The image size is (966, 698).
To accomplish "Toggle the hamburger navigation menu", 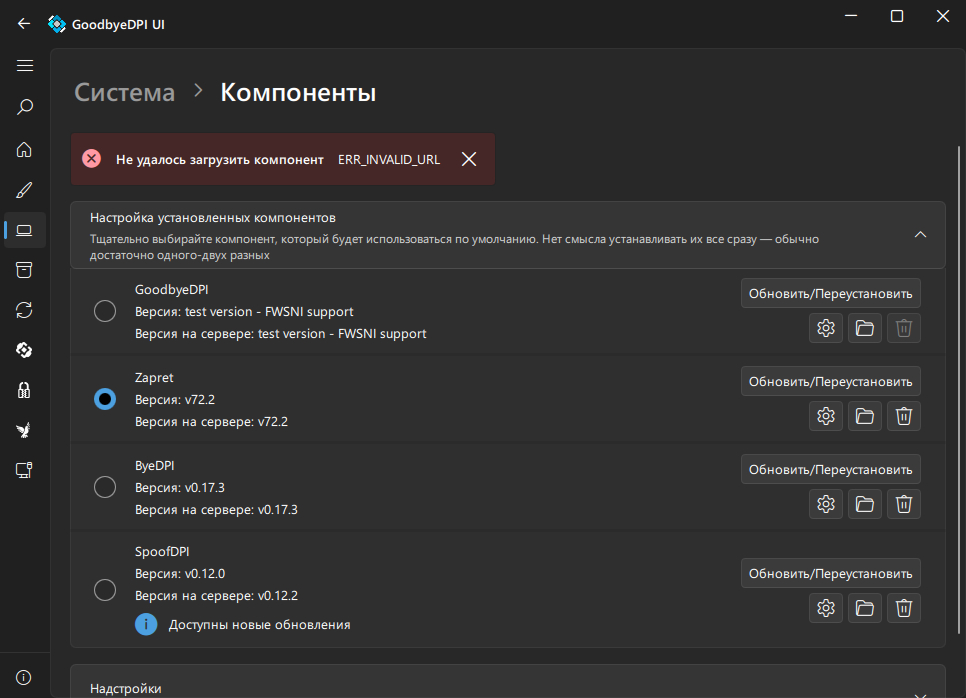I will [25, 66].
